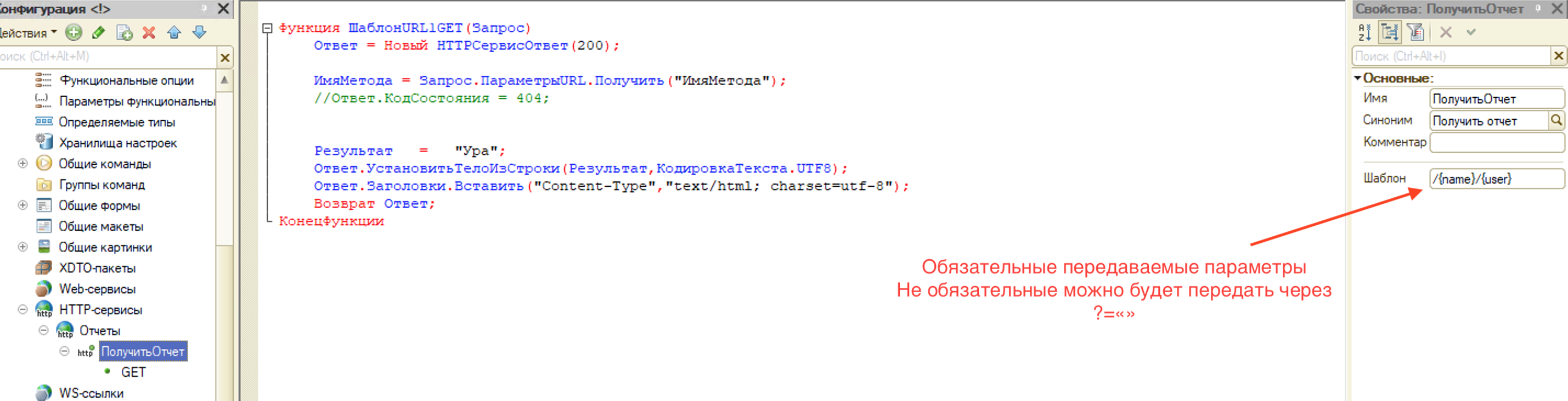Click the red X Delete icon
The image size is (1568, 401).
[x=149, y=32]
